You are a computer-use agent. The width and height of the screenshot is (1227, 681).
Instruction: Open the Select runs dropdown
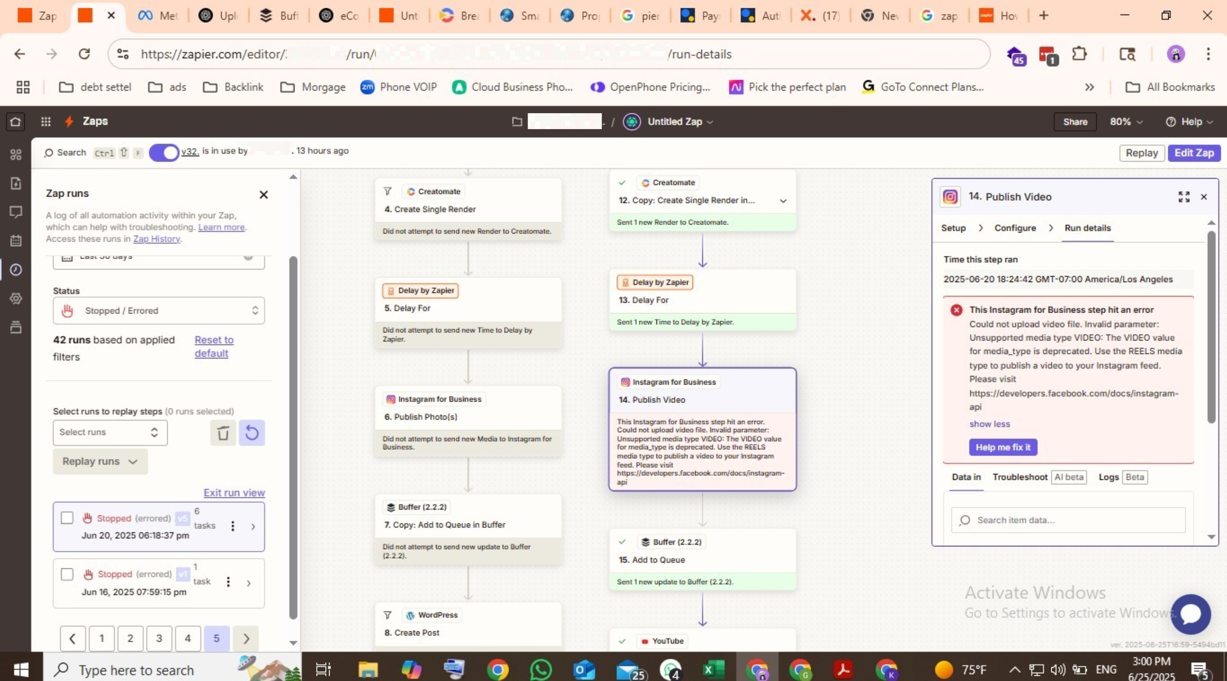tap(110, 432)
